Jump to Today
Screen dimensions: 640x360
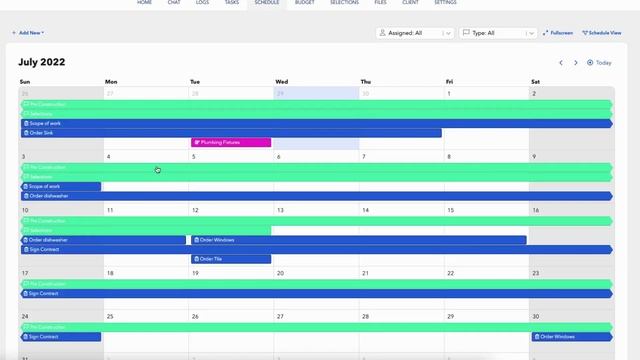599,63
